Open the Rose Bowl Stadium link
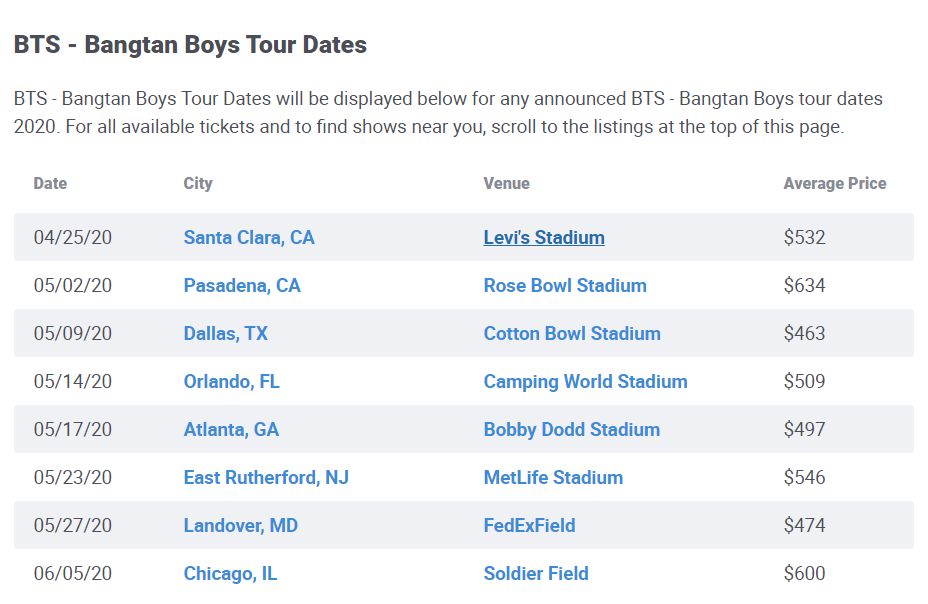Screen dimensions: 928x604 [564, 286]
